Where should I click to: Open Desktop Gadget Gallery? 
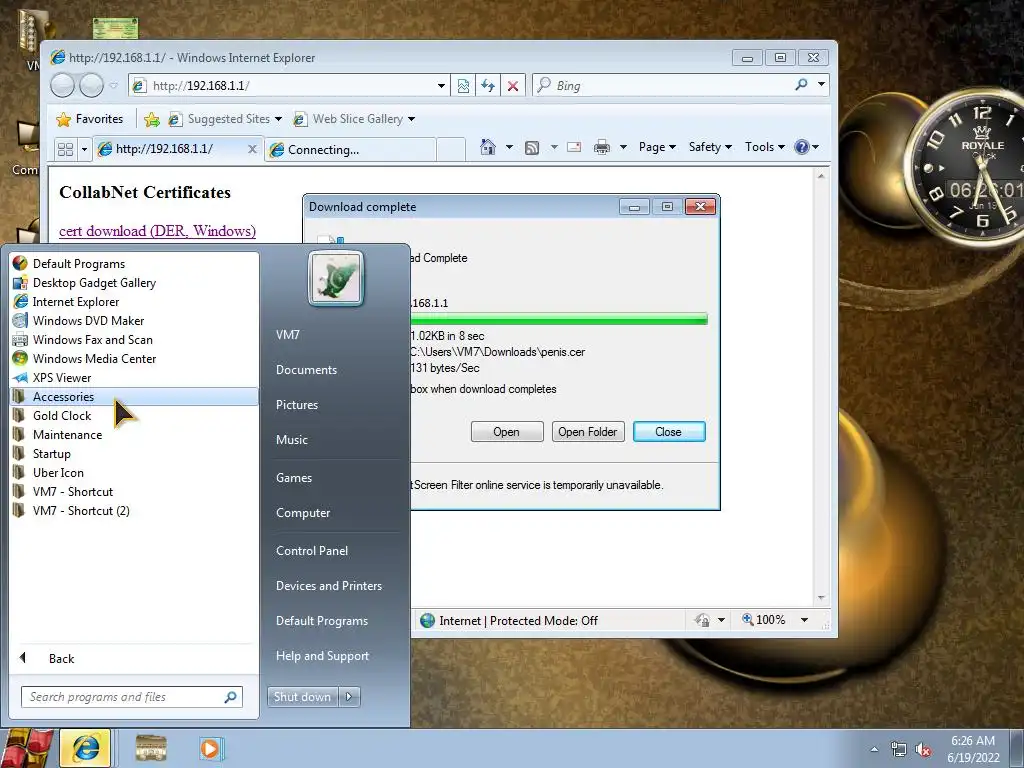(x=135, y=283)
